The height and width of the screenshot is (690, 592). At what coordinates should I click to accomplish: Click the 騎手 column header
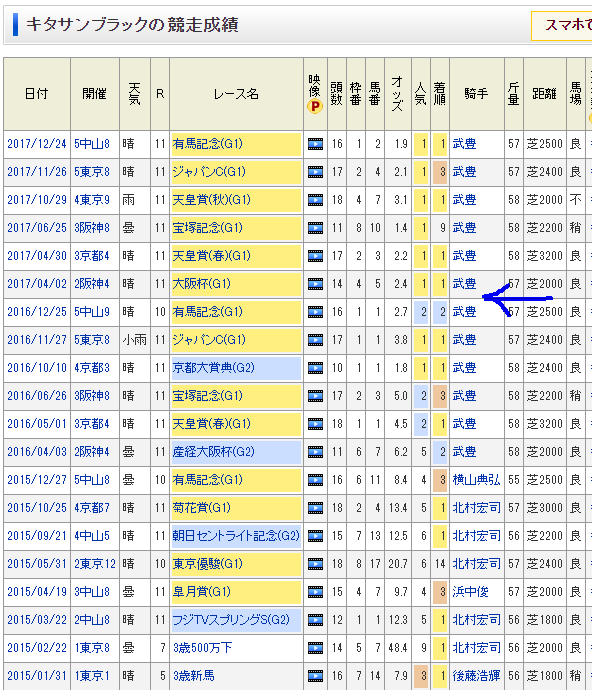(x=476, y=94)
